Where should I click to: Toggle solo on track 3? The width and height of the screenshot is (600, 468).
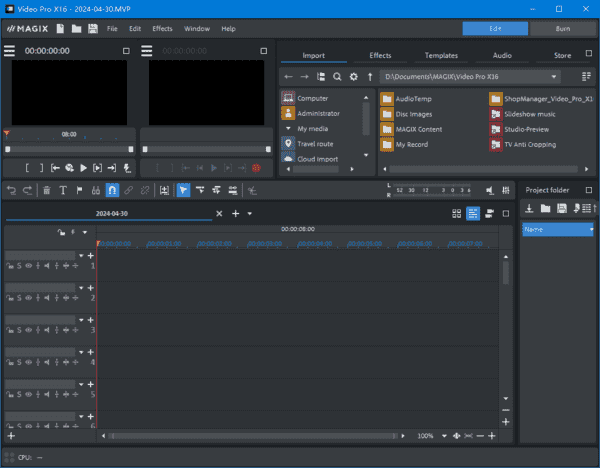[x=19, y=330]
